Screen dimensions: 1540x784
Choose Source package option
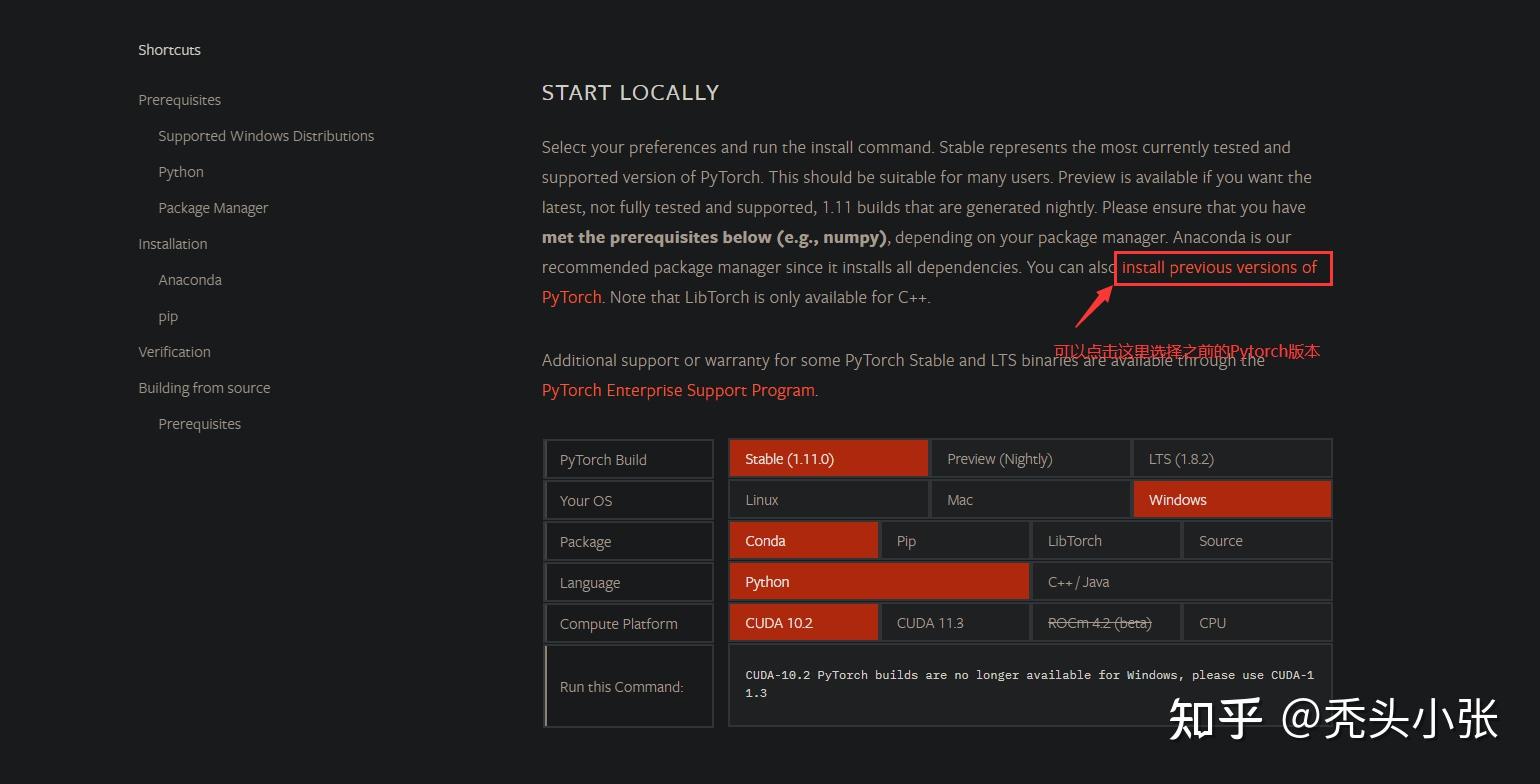(1257, 540)
